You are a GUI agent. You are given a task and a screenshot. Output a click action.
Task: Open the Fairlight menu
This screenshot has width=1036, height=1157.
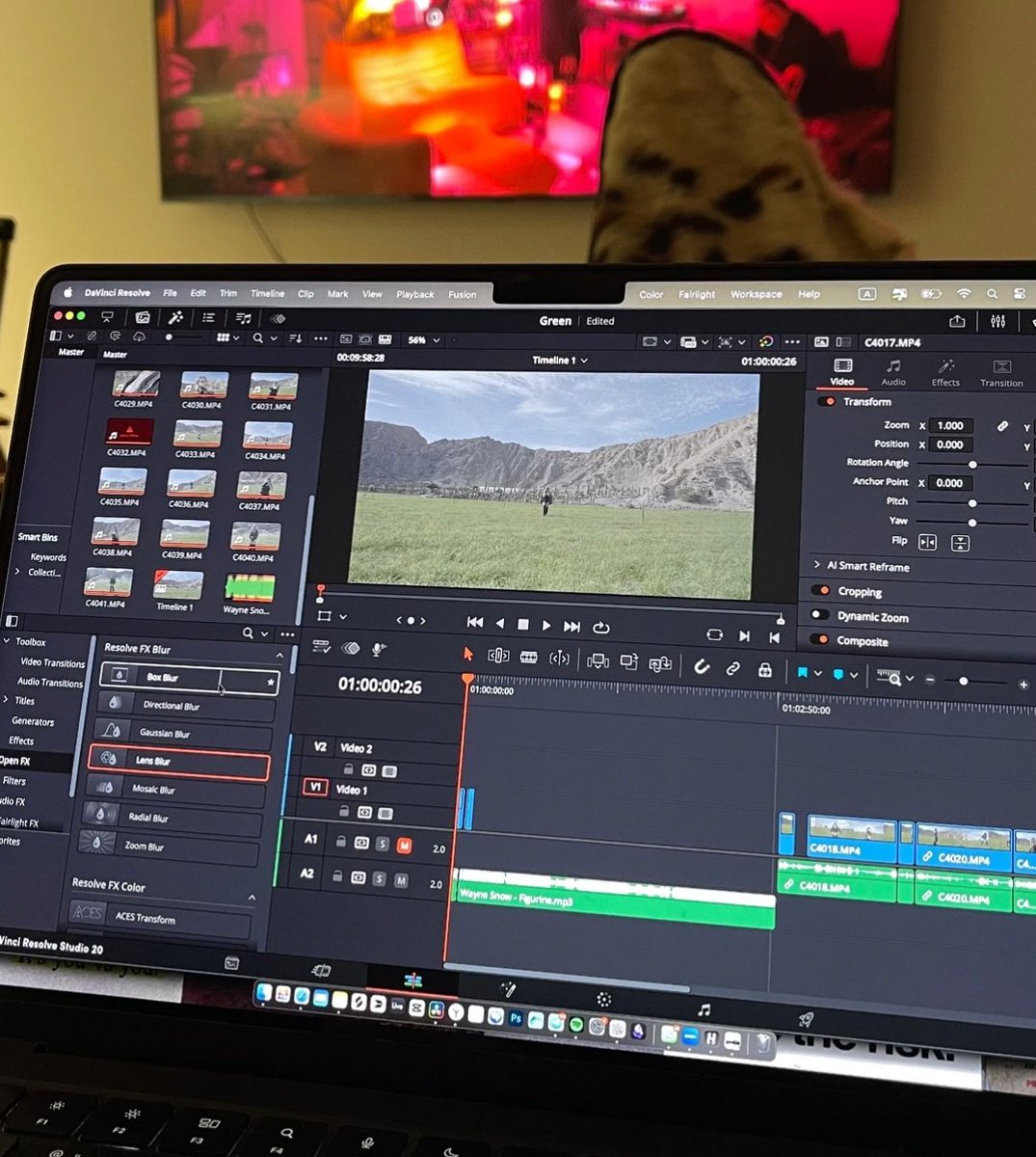(x=697, y=294)
